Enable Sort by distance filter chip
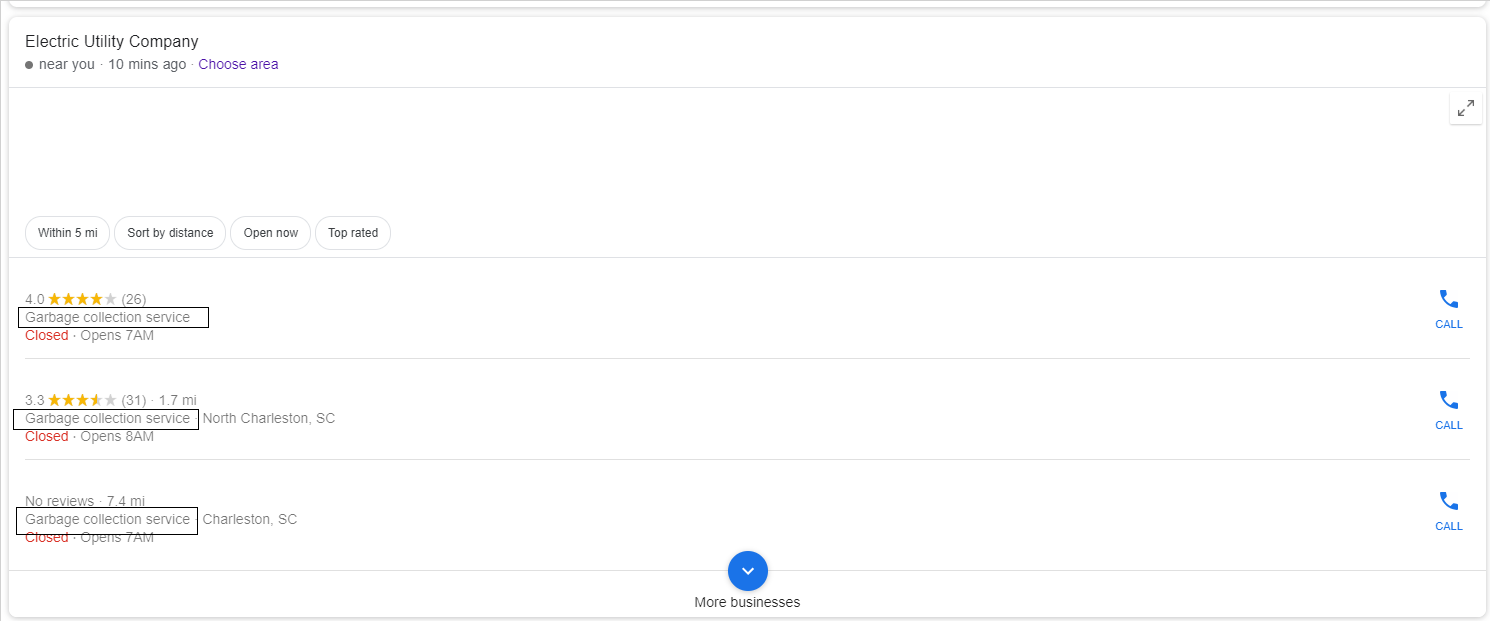The height and width of the screenshot is (621, 1490). coord(170,233)
